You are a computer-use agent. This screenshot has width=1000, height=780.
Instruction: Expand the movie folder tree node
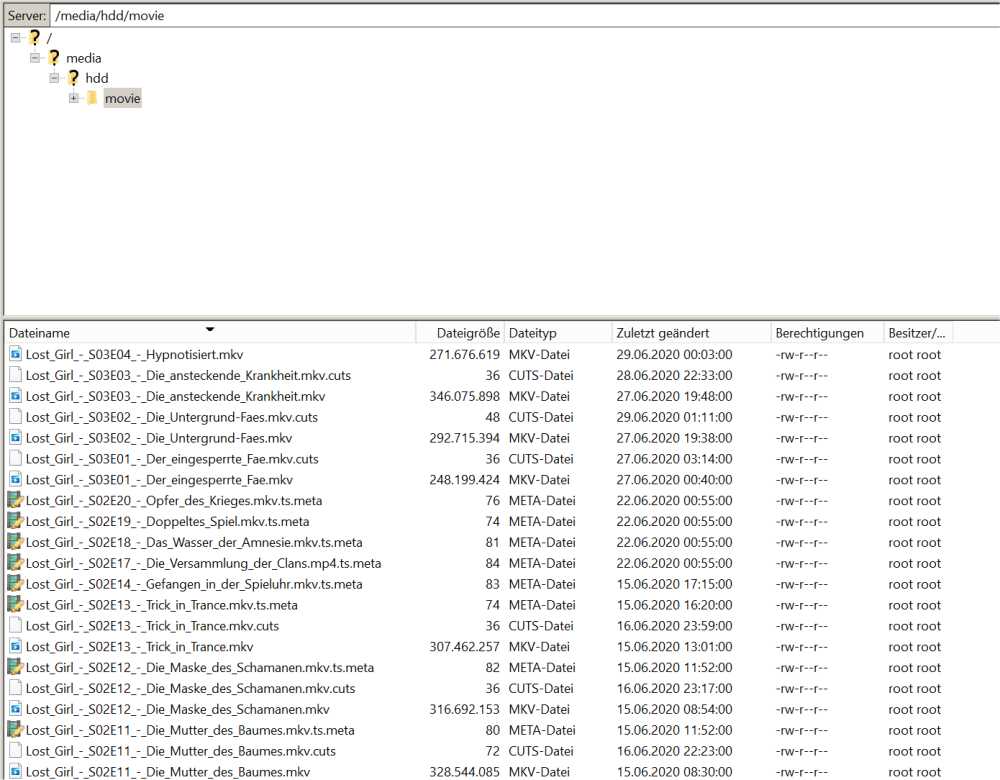click(74, 98)
